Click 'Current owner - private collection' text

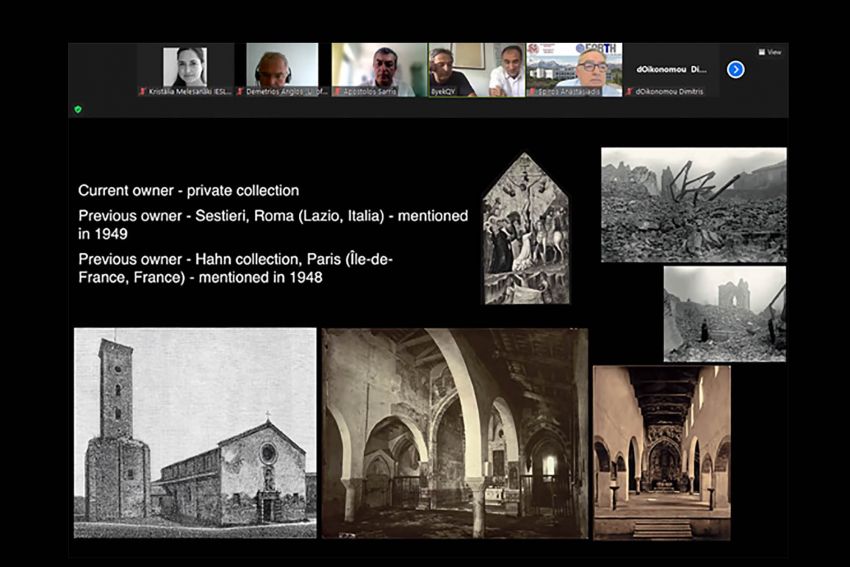[x=189, y=191]
